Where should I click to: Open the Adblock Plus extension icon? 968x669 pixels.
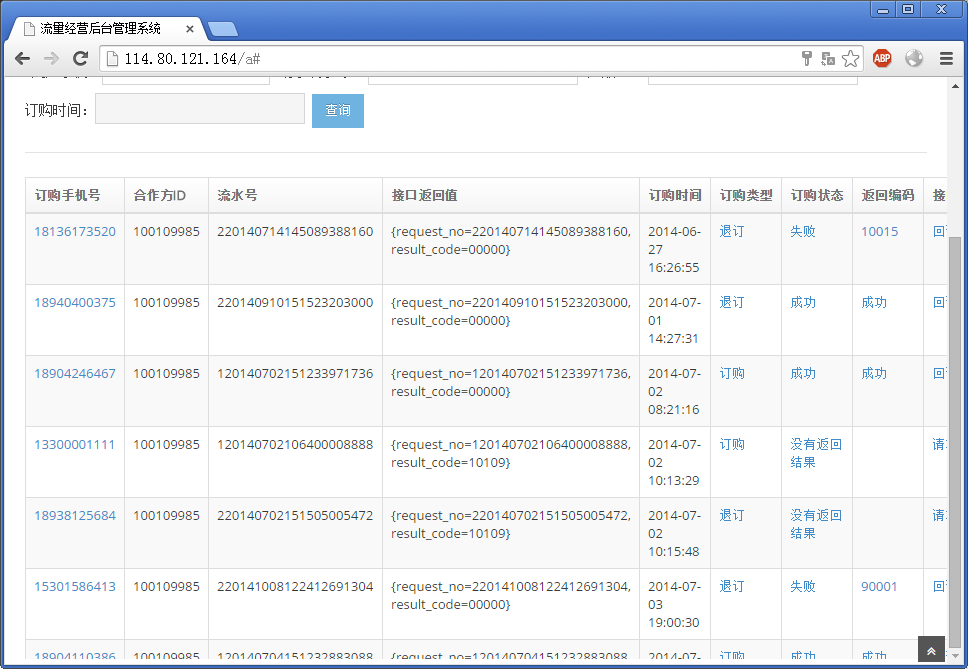point(882,59)
